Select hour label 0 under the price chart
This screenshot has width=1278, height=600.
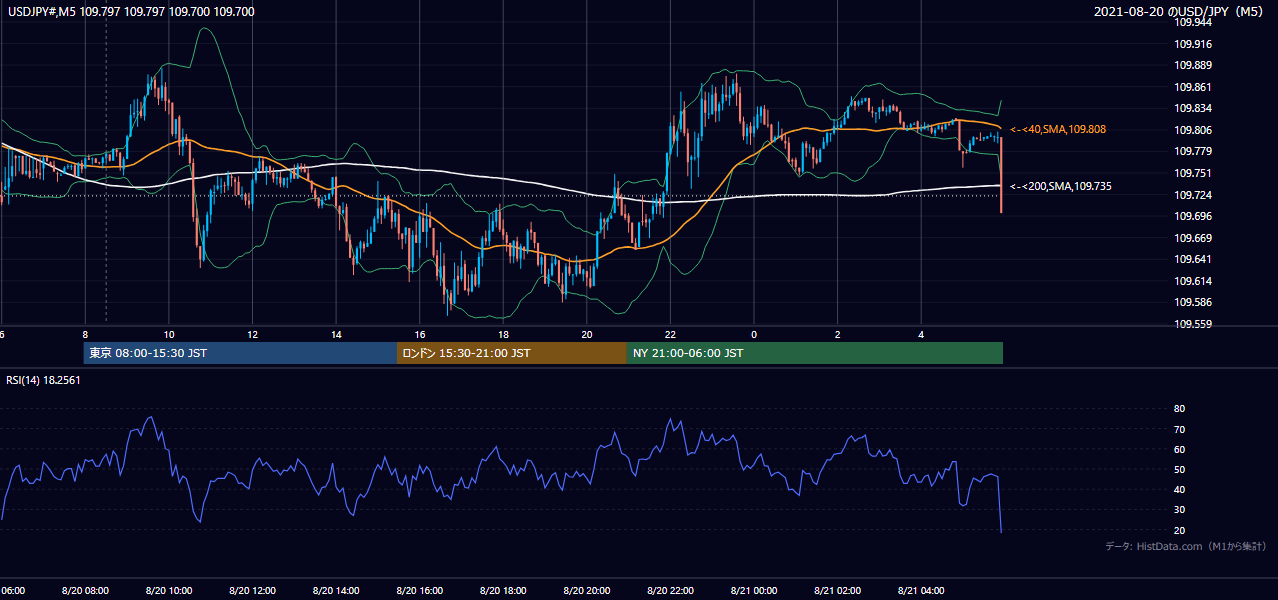pyautogui.click(x=754, y=334)
